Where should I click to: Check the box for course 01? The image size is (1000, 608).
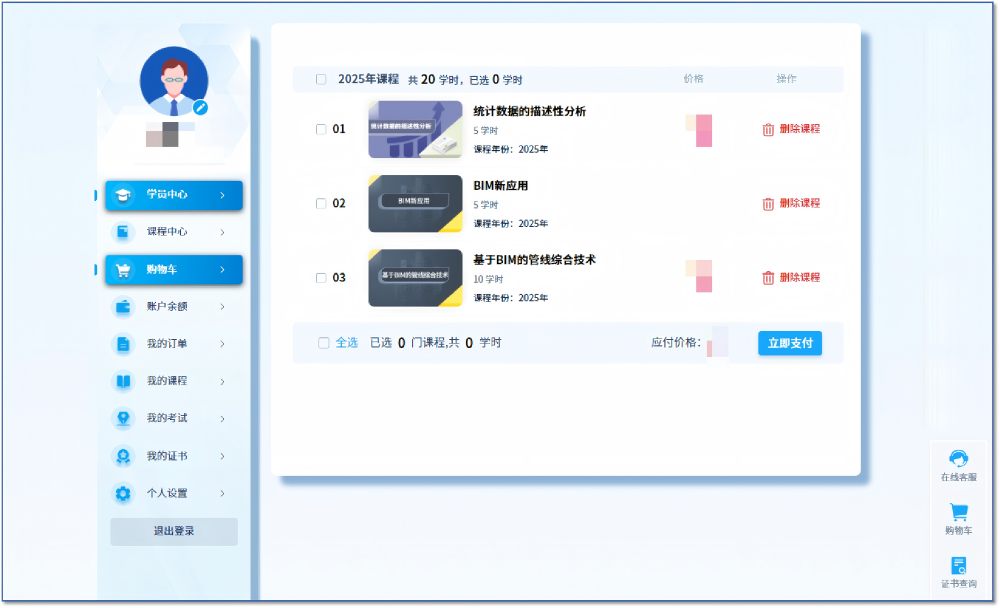[x=321, y=129]
